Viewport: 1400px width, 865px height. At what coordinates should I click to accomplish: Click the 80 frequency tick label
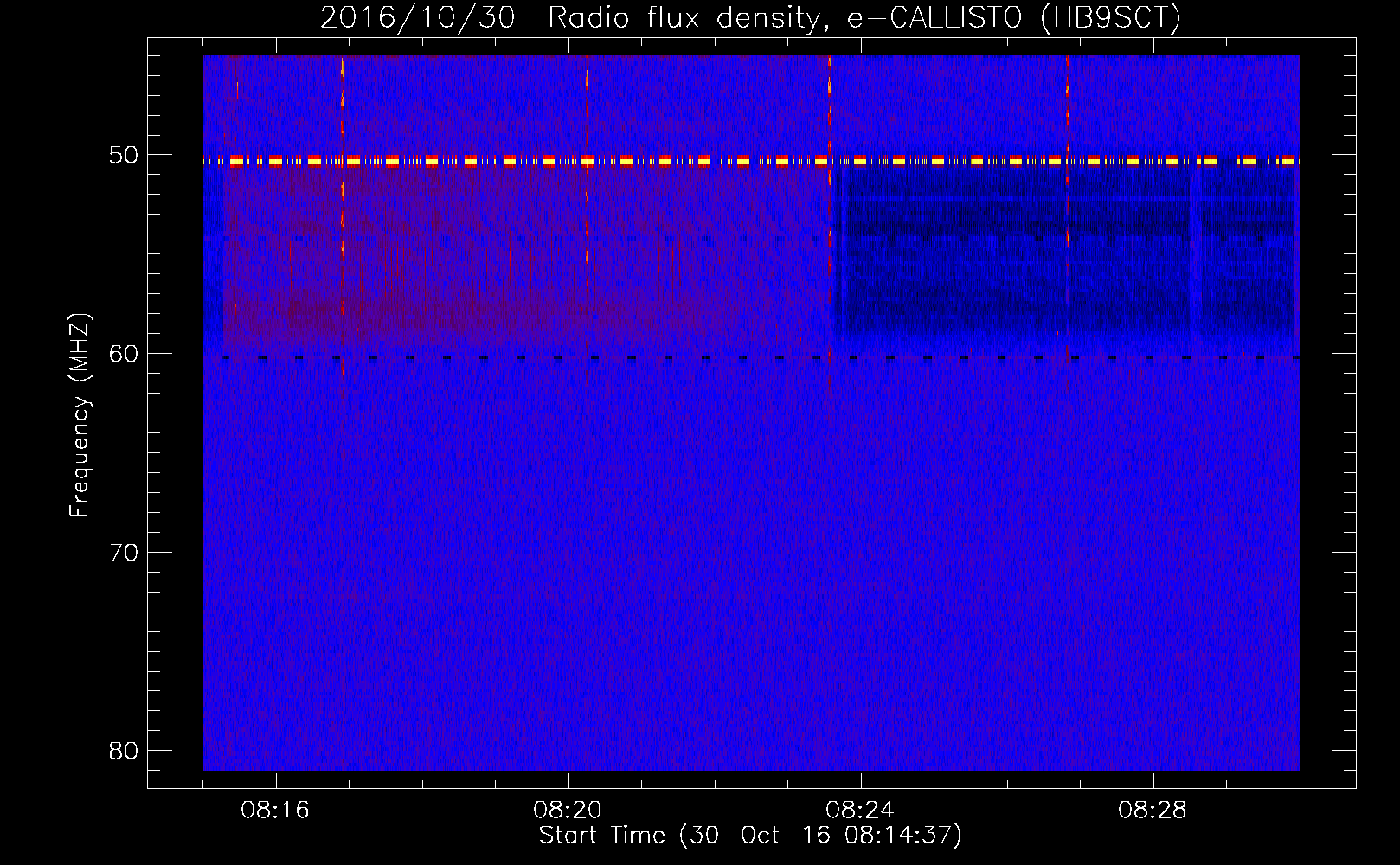[x=124, y=751]
